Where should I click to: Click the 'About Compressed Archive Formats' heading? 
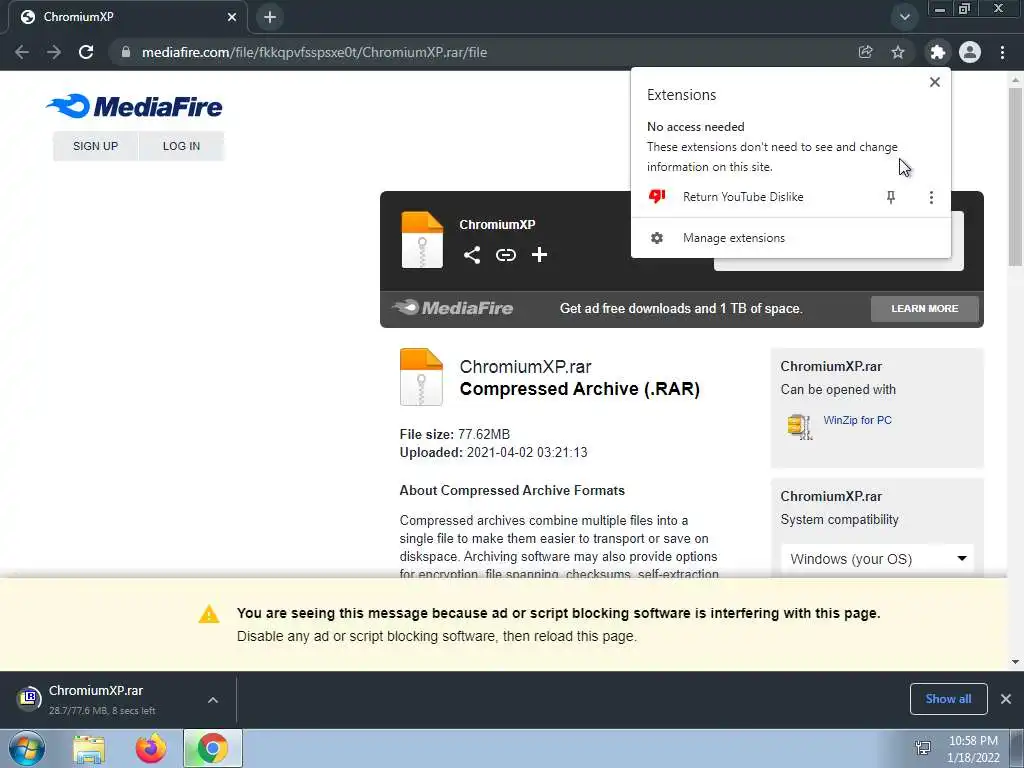(x=512, y=490)
